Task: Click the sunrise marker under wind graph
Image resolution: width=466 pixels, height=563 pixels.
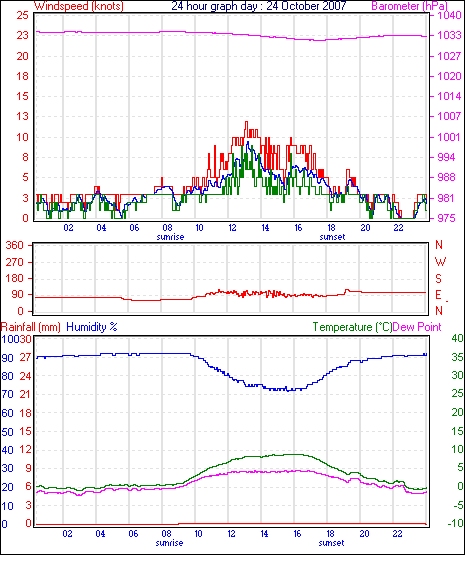Action: point(171,237)
